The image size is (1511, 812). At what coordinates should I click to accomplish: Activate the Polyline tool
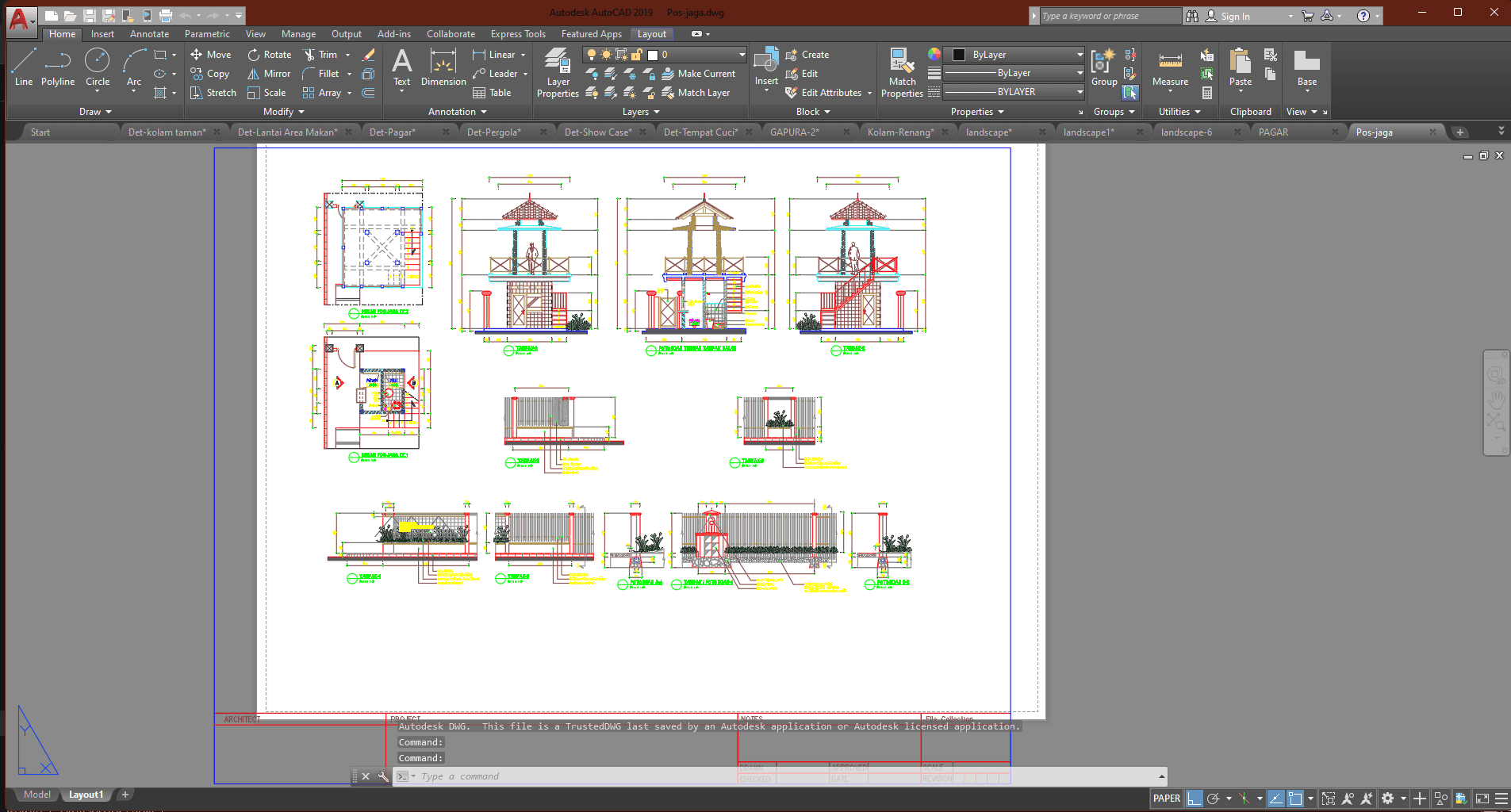pos(58,67)
